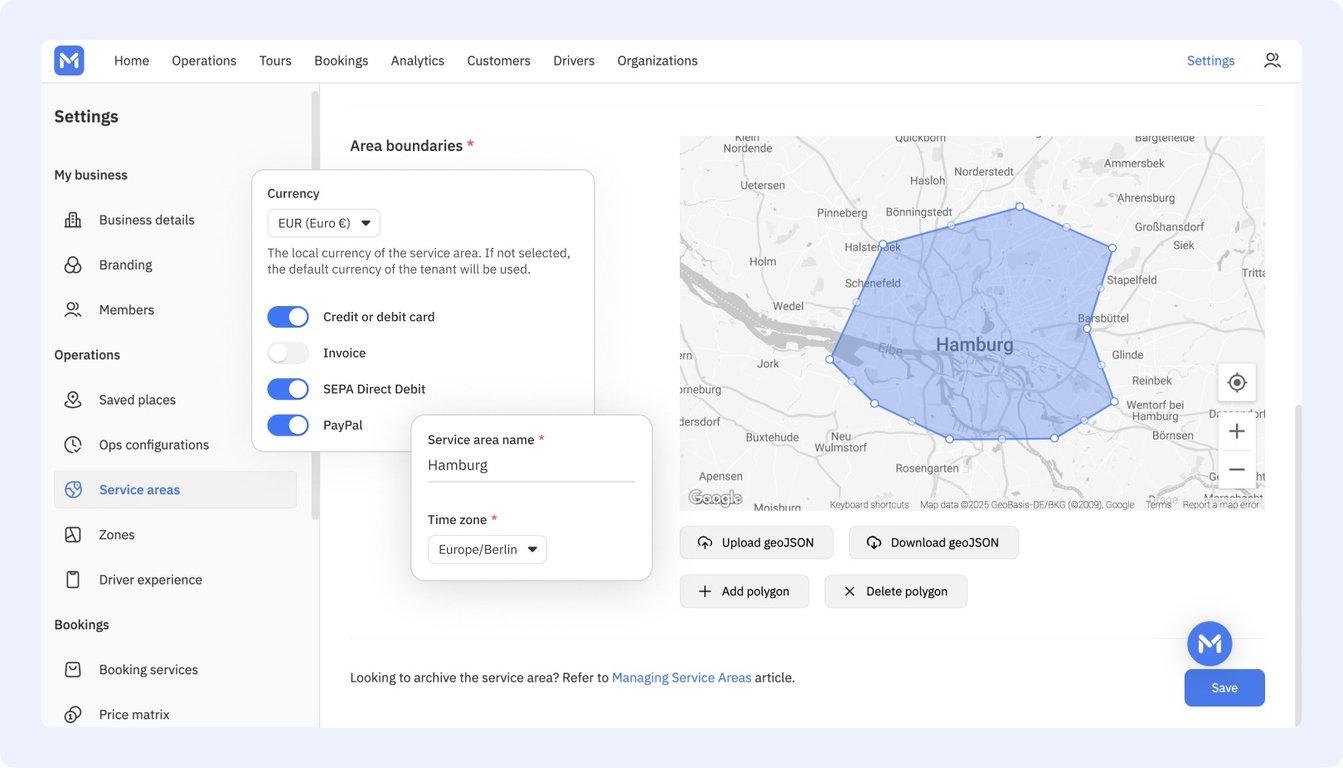This screenshot has width=1343, height=768.
Task: Open the Drivers page
Action: 574,61
